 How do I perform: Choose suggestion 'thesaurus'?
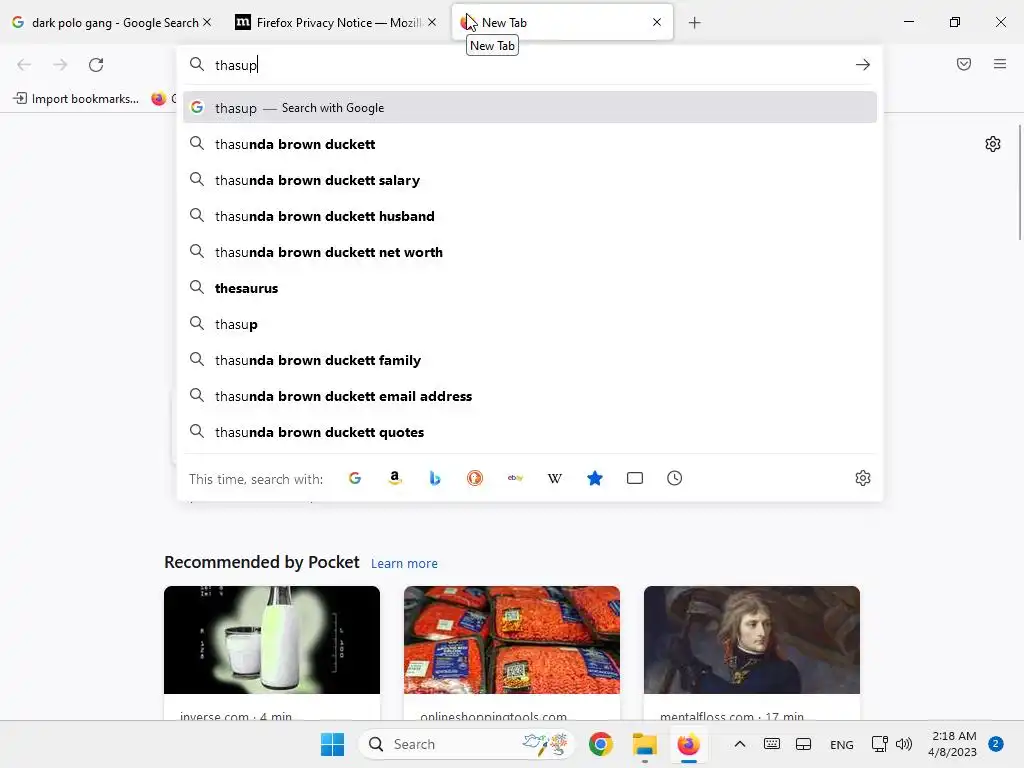click(x=530, y=287)
